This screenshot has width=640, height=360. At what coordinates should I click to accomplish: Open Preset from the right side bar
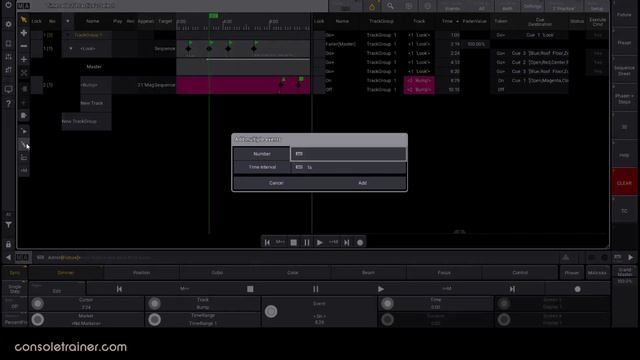tap(624, 42)
